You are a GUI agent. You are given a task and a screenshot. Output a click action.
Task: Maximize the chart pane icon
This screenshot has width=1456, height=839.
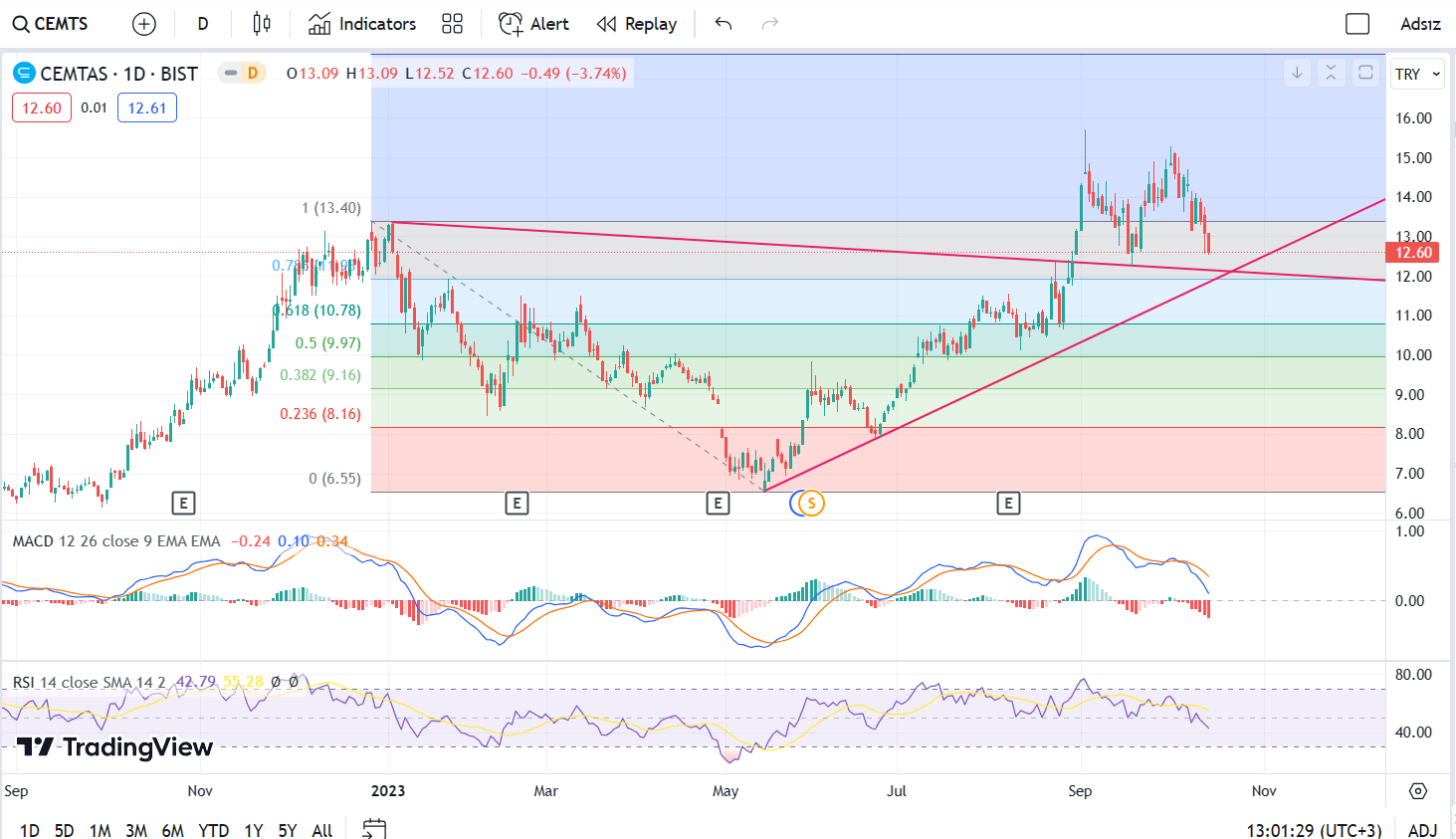click(x=1365, y=73)
